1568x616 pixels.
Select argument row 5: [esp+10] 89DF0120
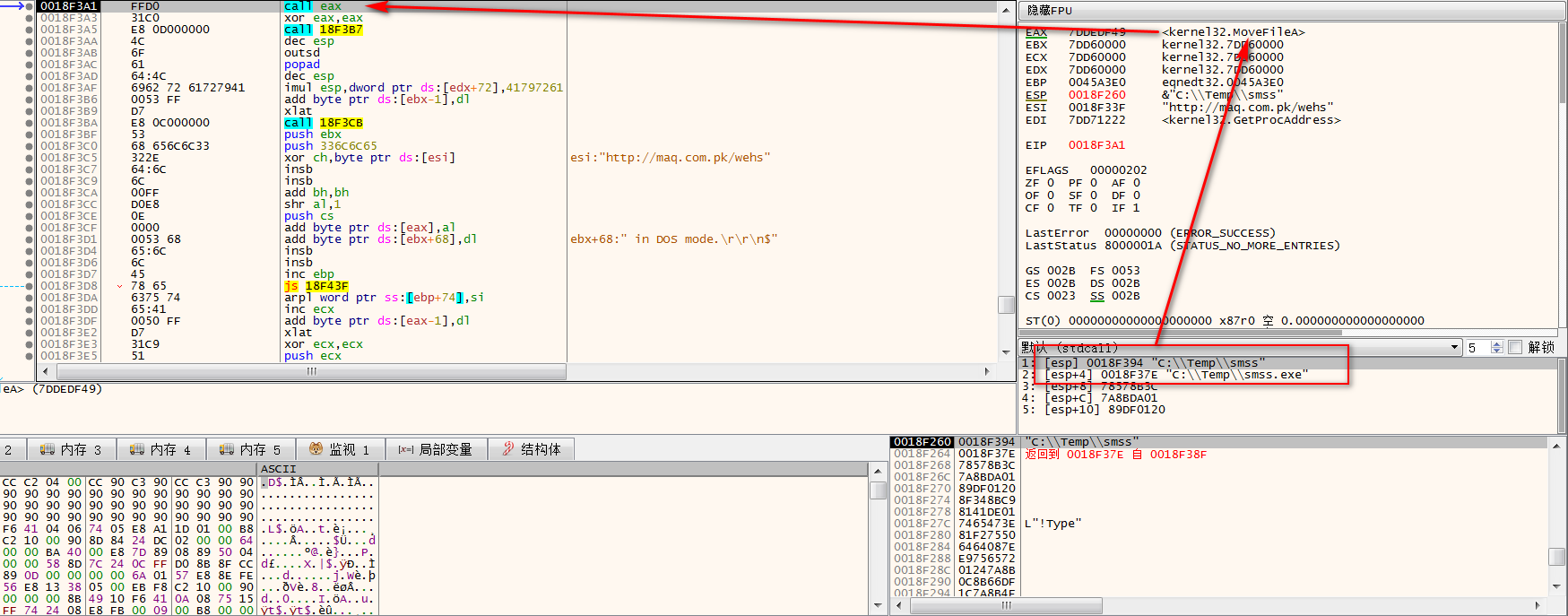[1093, 410]
